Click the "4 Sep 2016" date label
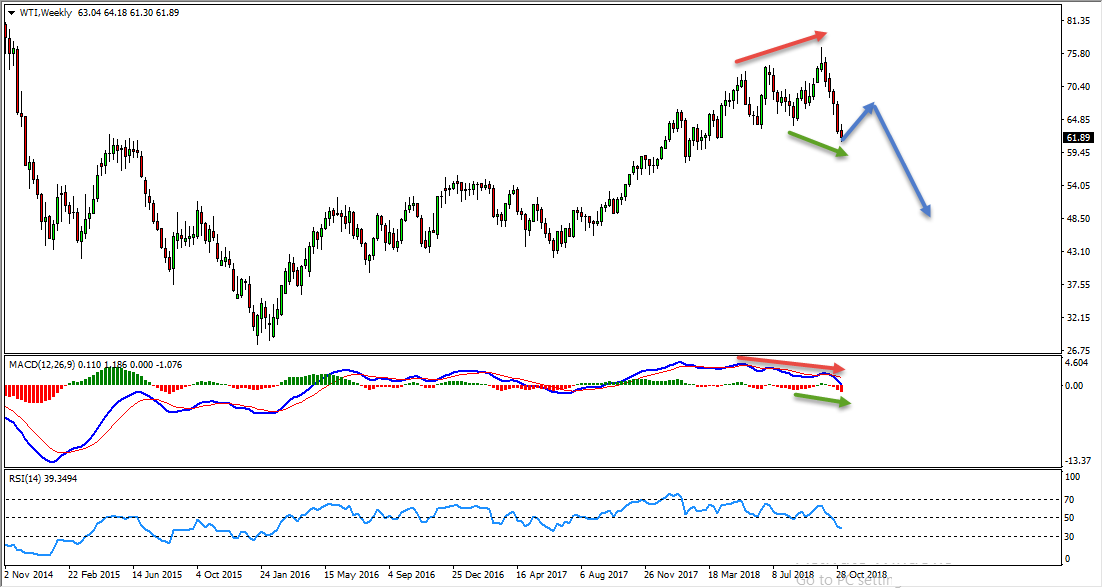1103x588 pixels. (x=412, y=575)
